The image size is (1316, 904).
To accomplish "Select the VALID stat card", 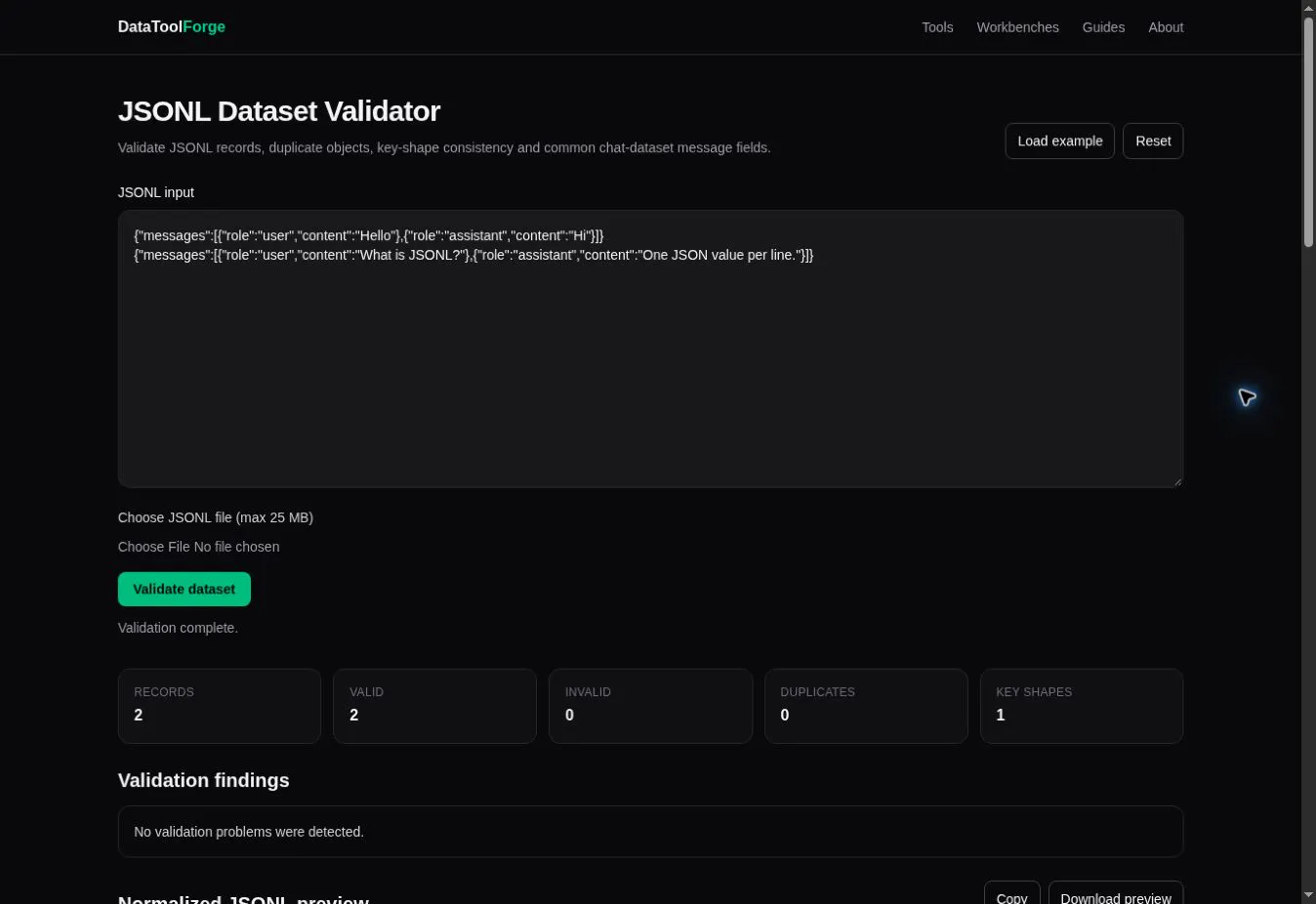I will [x=434, y=706].
